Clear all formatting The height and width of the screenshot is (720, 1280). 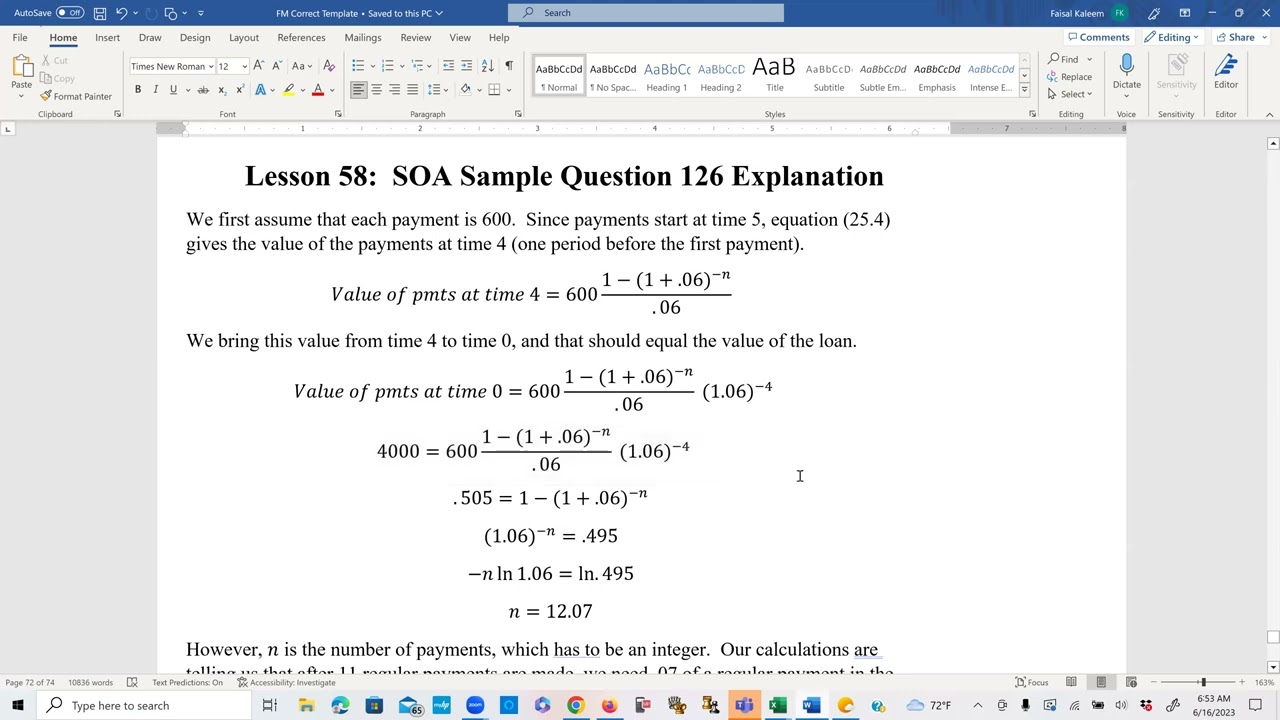pyautogui.click(x=329, y=66)
